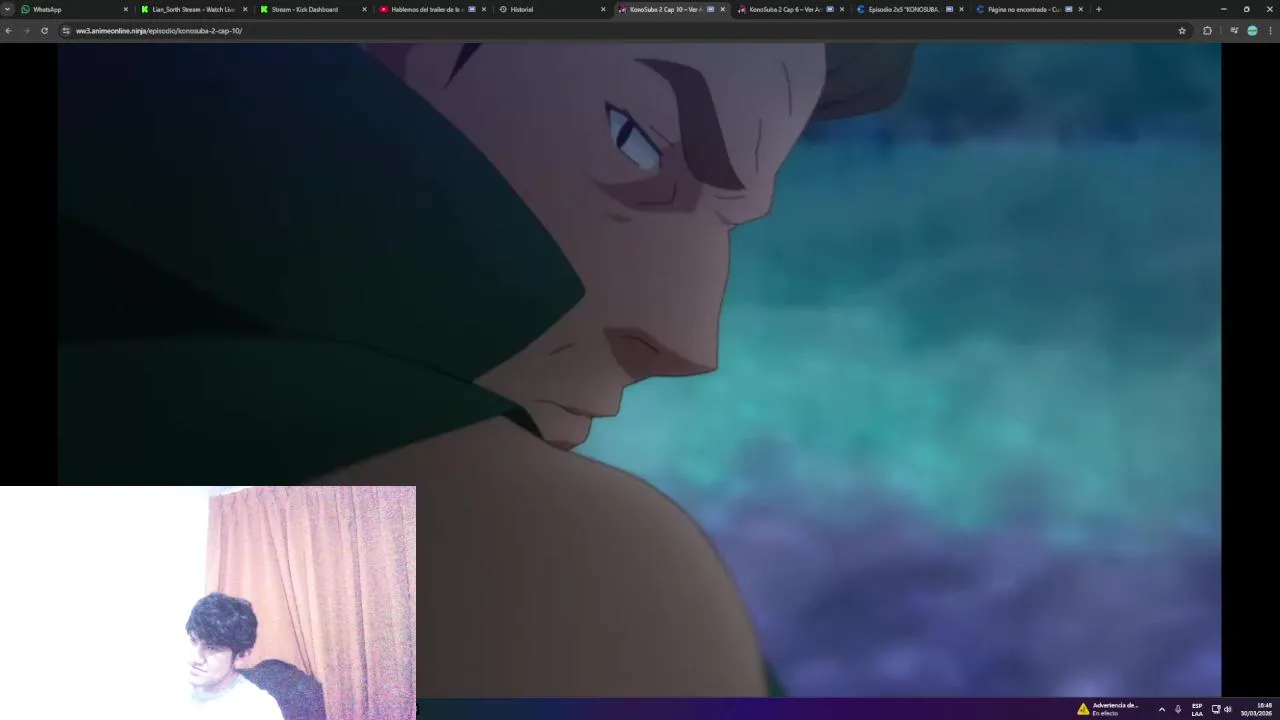
Task: Open volume control in system tray
Action: (1228, 709)
